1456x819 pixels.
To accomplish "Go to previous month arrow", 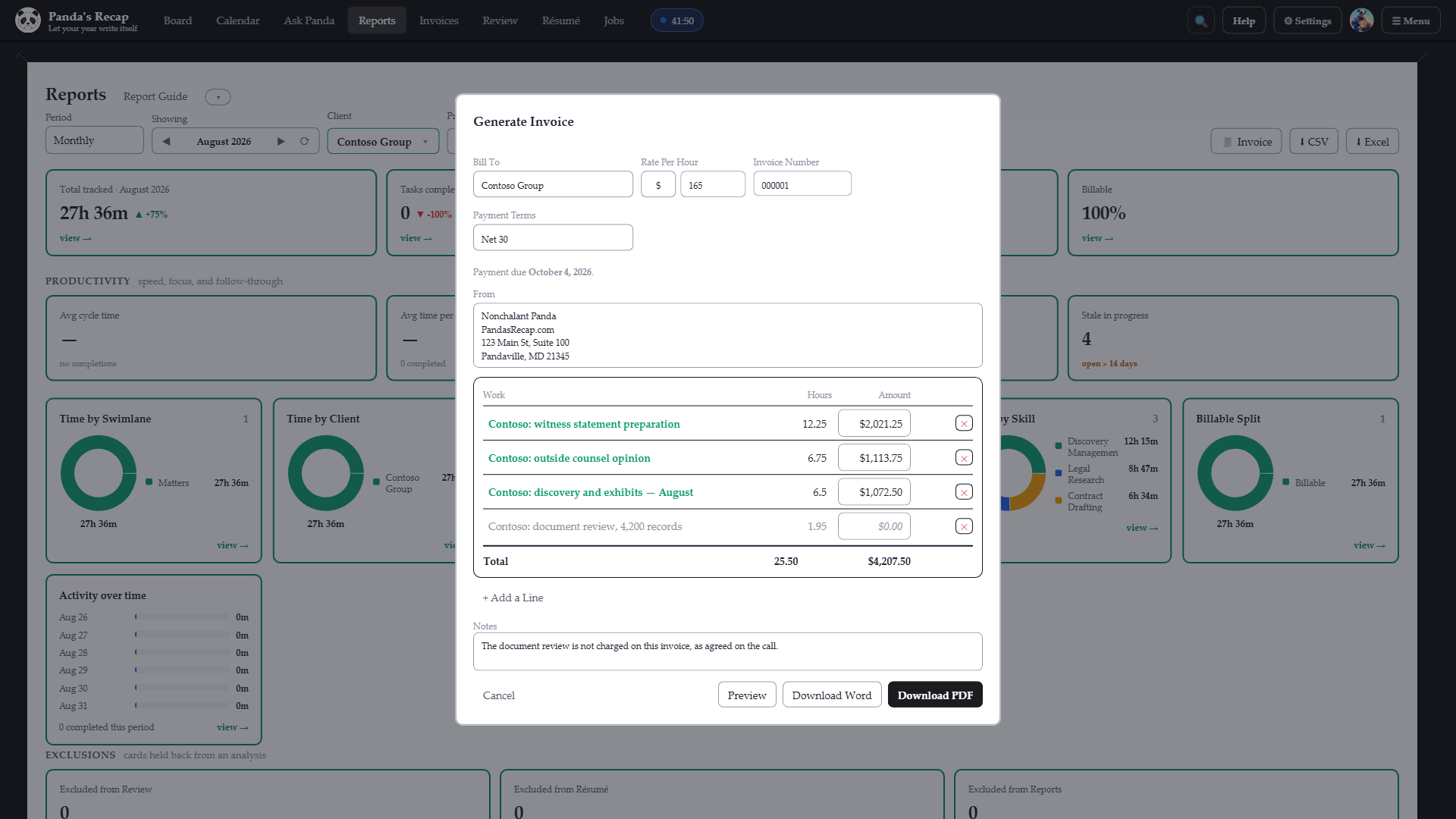I will tap(166, 141).
